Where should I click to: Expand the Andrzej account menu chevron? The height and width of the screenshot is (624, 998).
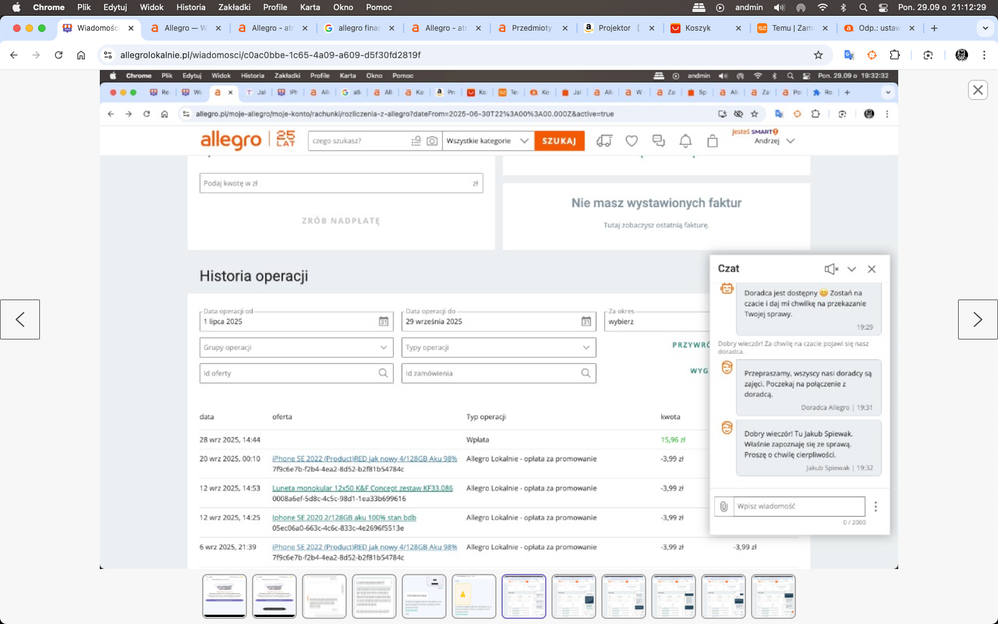(791, 141)
